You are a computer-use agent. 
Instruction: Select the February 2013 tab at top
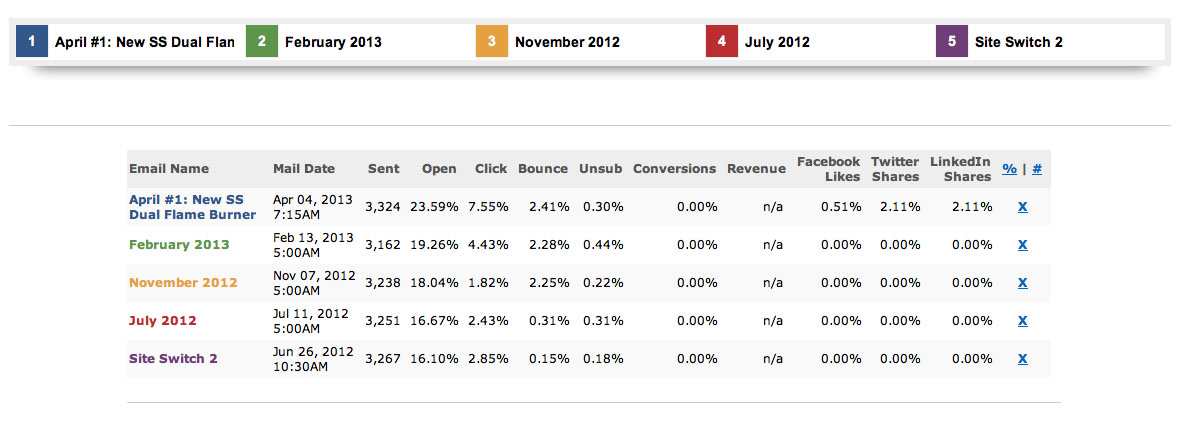(x=333, y=42)
